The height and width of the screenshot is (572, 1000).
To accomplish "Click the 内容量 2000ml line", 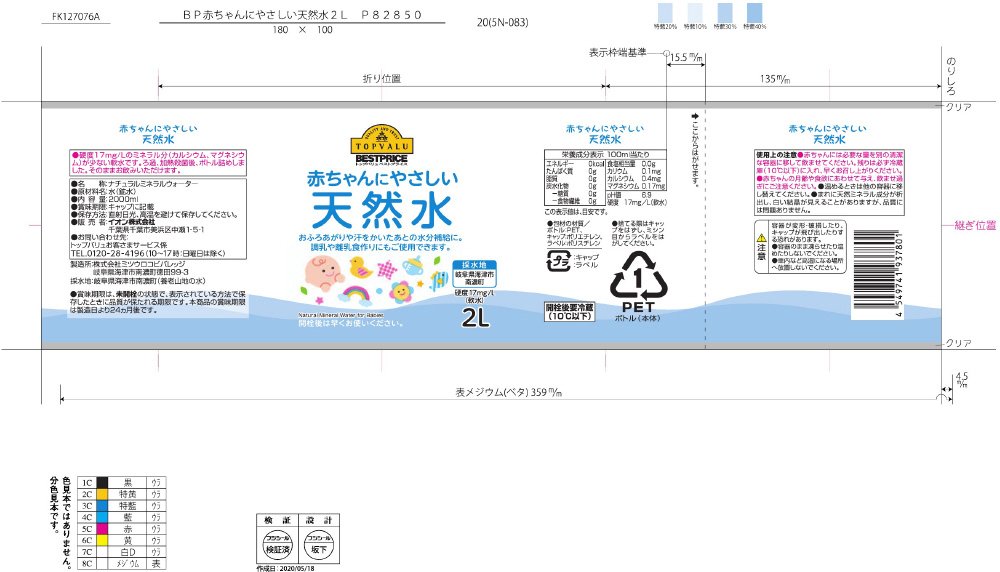I will pos(104,199).
